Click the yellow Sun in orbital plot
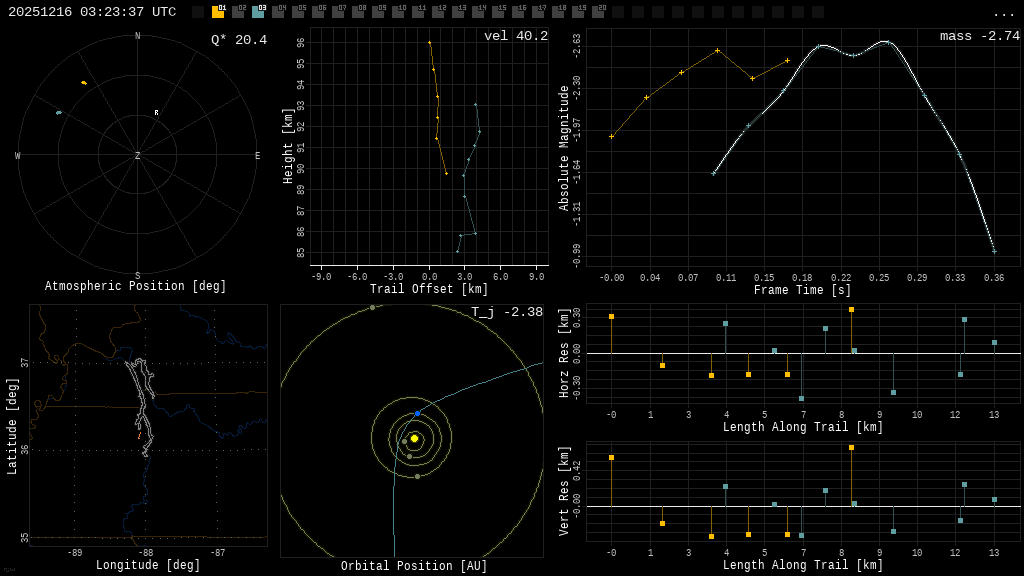Image resolution: width=1024 pixels, height=576 pixels. coord(414,438)
